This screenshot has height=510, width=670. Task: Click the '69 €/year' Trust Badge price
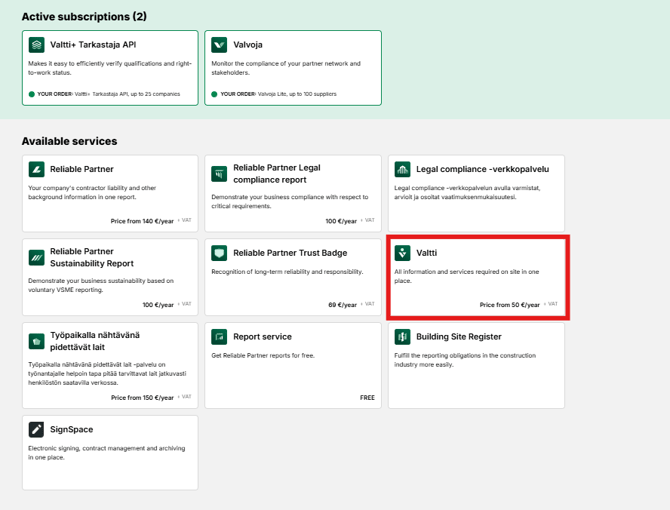(342, 305)
